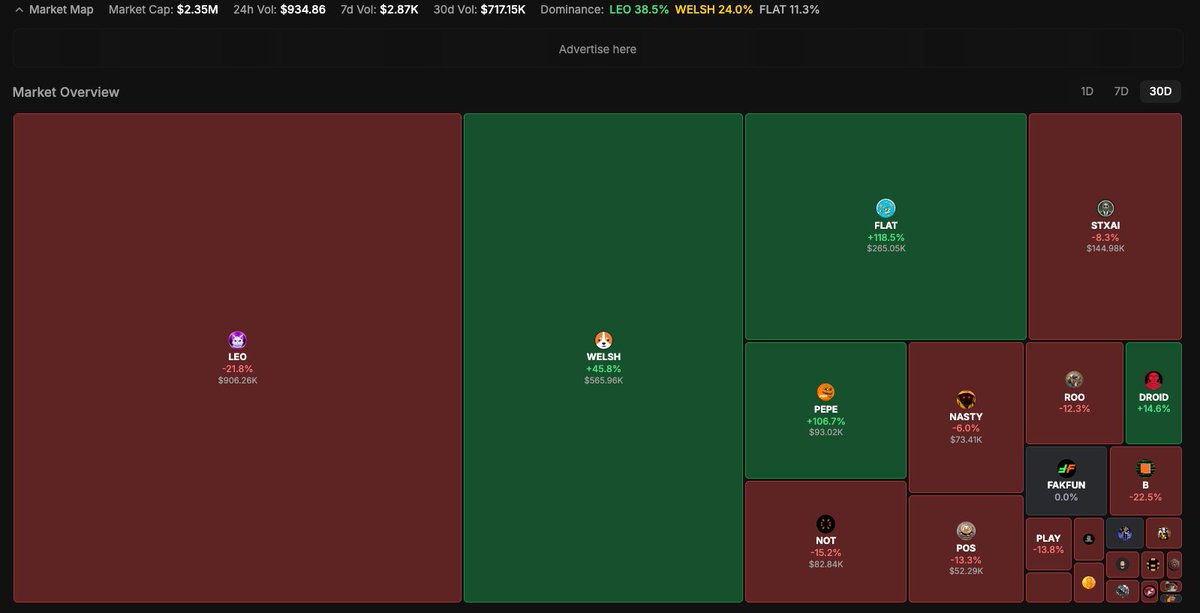Click FAKFUN 0.0% change value
1200x613 pixels.
click(x=1066, y=497)
